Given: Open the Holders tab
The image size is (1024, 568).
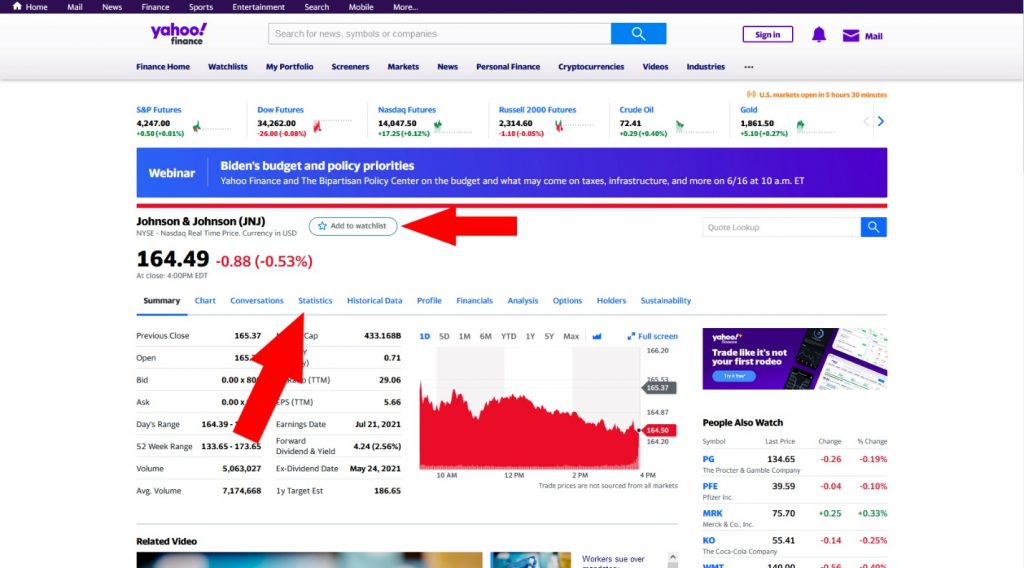Looking at the screenshot, I should [x=611, y=300].
